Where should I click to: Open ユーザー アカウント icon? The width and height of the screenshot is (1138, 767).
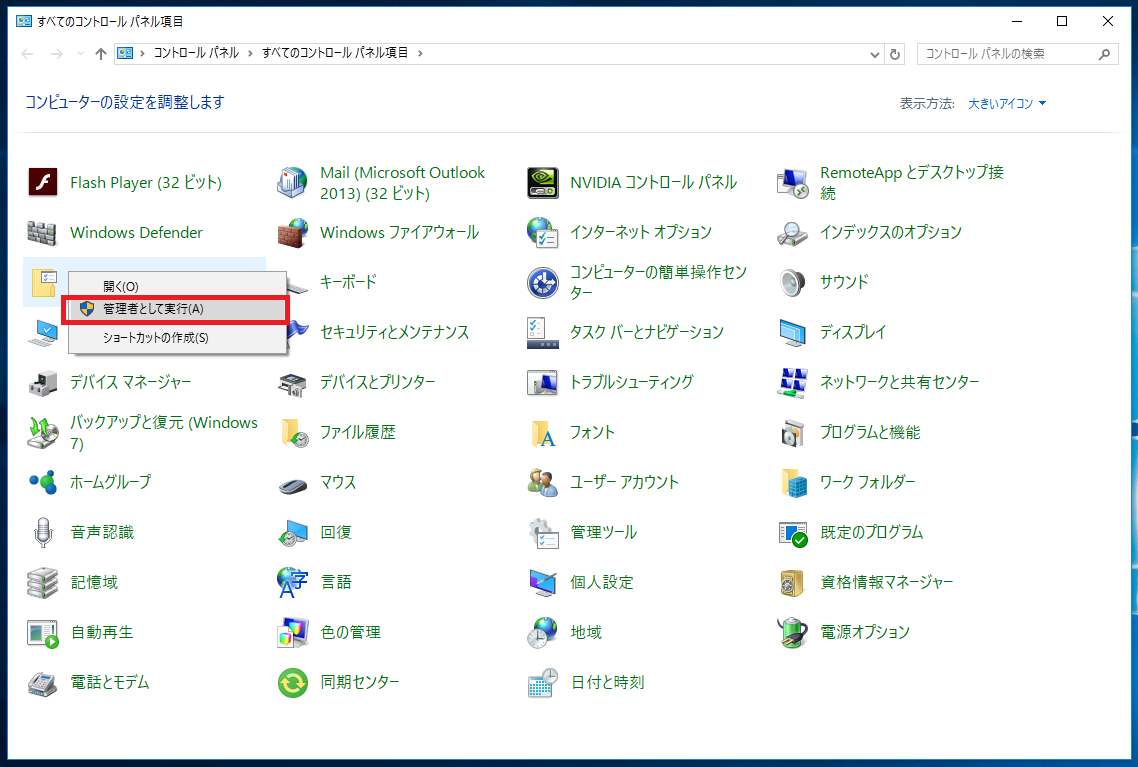click(x=543, y=483)
